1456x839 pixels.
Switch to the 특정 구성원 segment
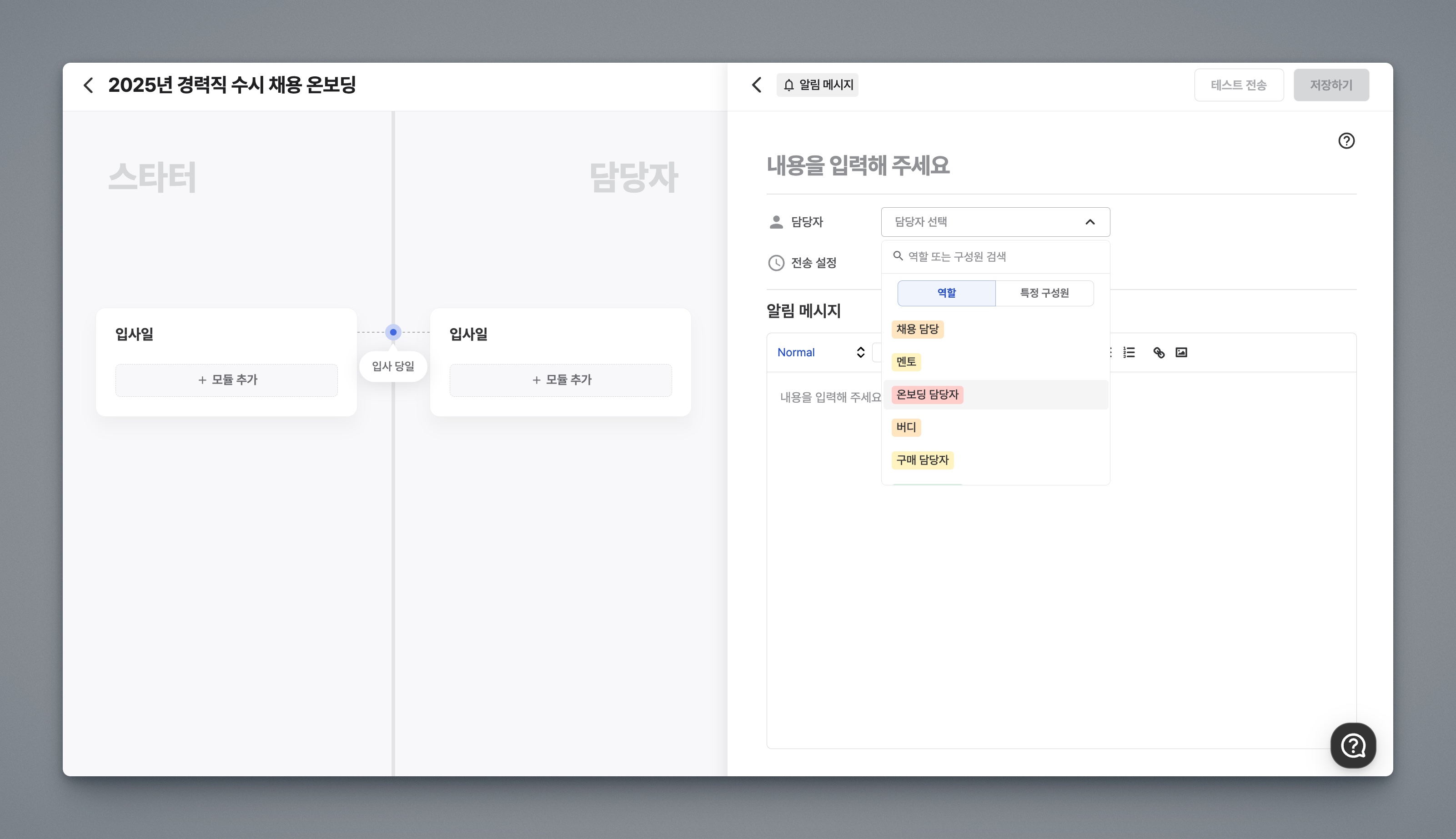[x=1044, y=293]
